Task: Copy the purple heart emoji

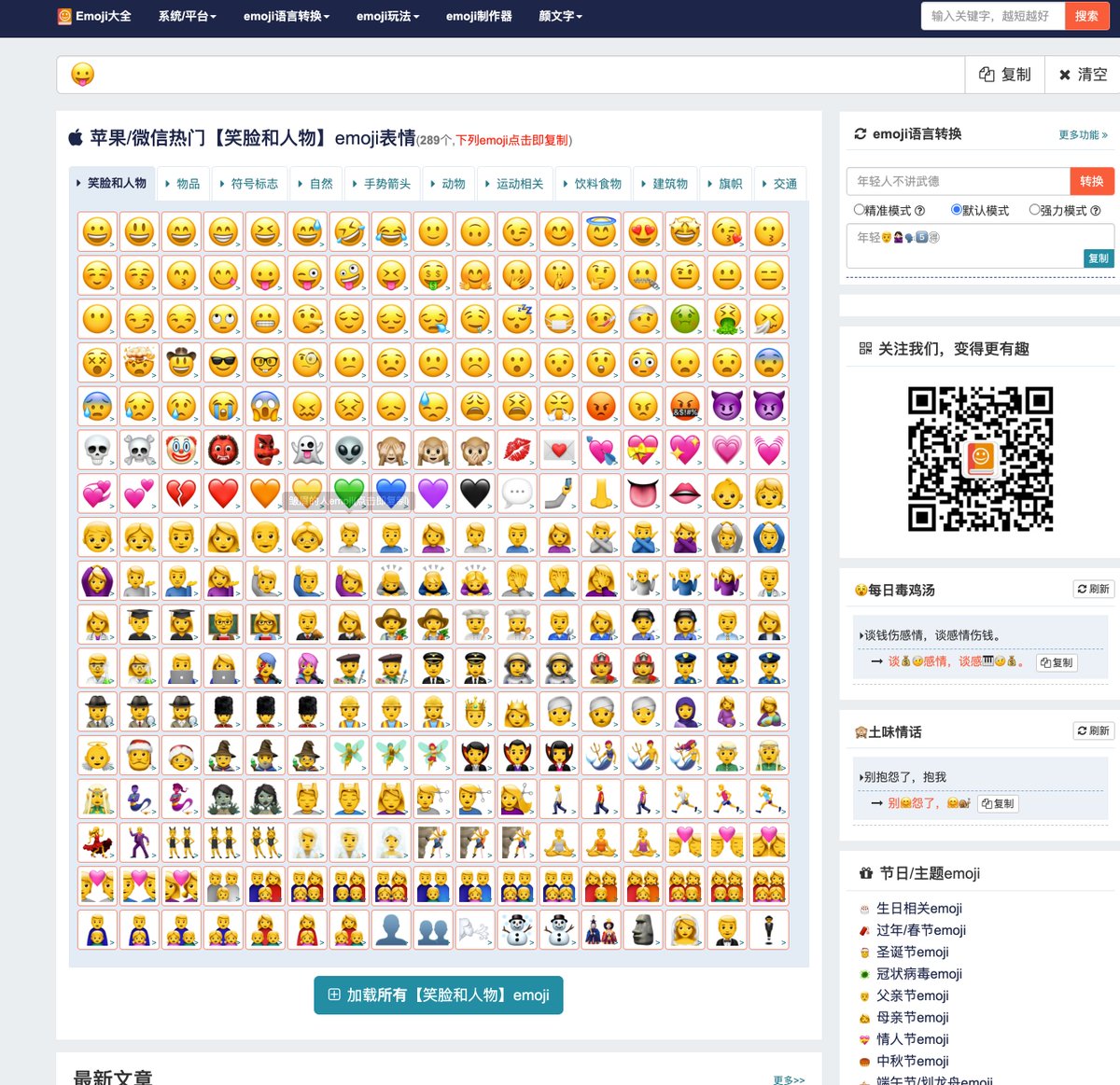Action: point(433,494)
